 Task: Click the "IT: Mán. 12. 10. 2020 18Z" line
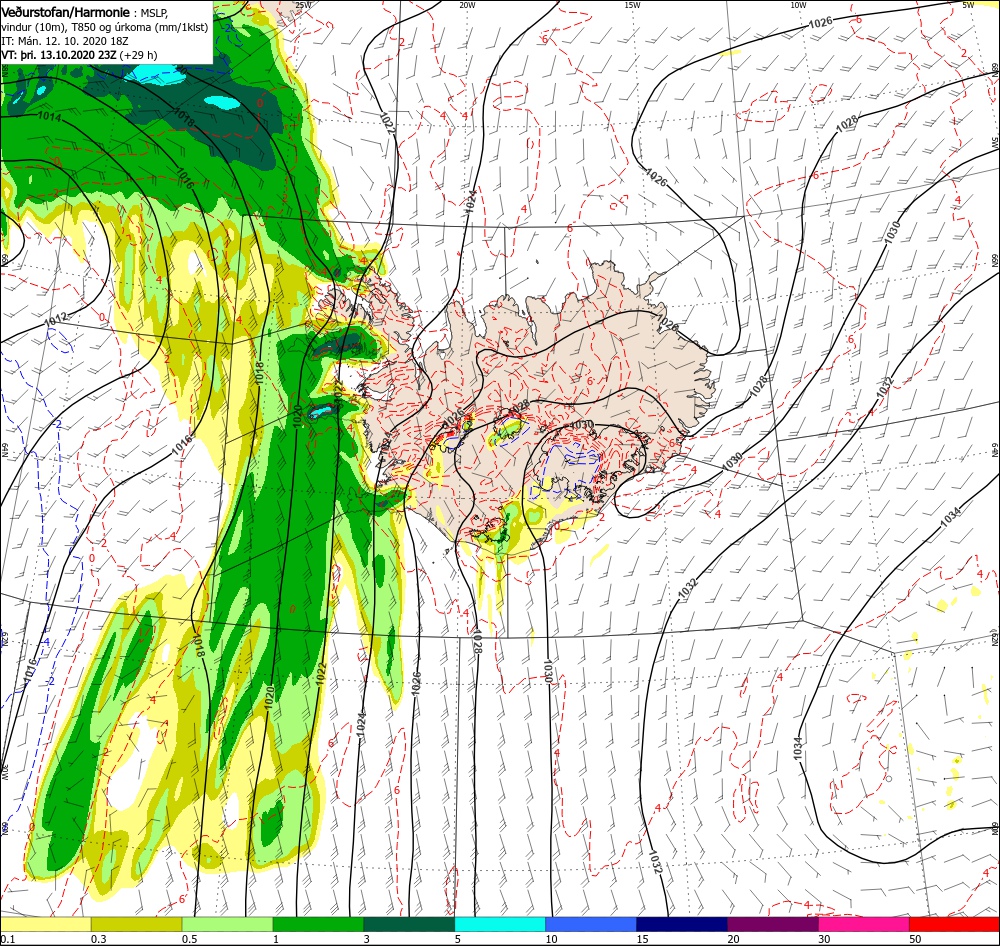[67, 41]
